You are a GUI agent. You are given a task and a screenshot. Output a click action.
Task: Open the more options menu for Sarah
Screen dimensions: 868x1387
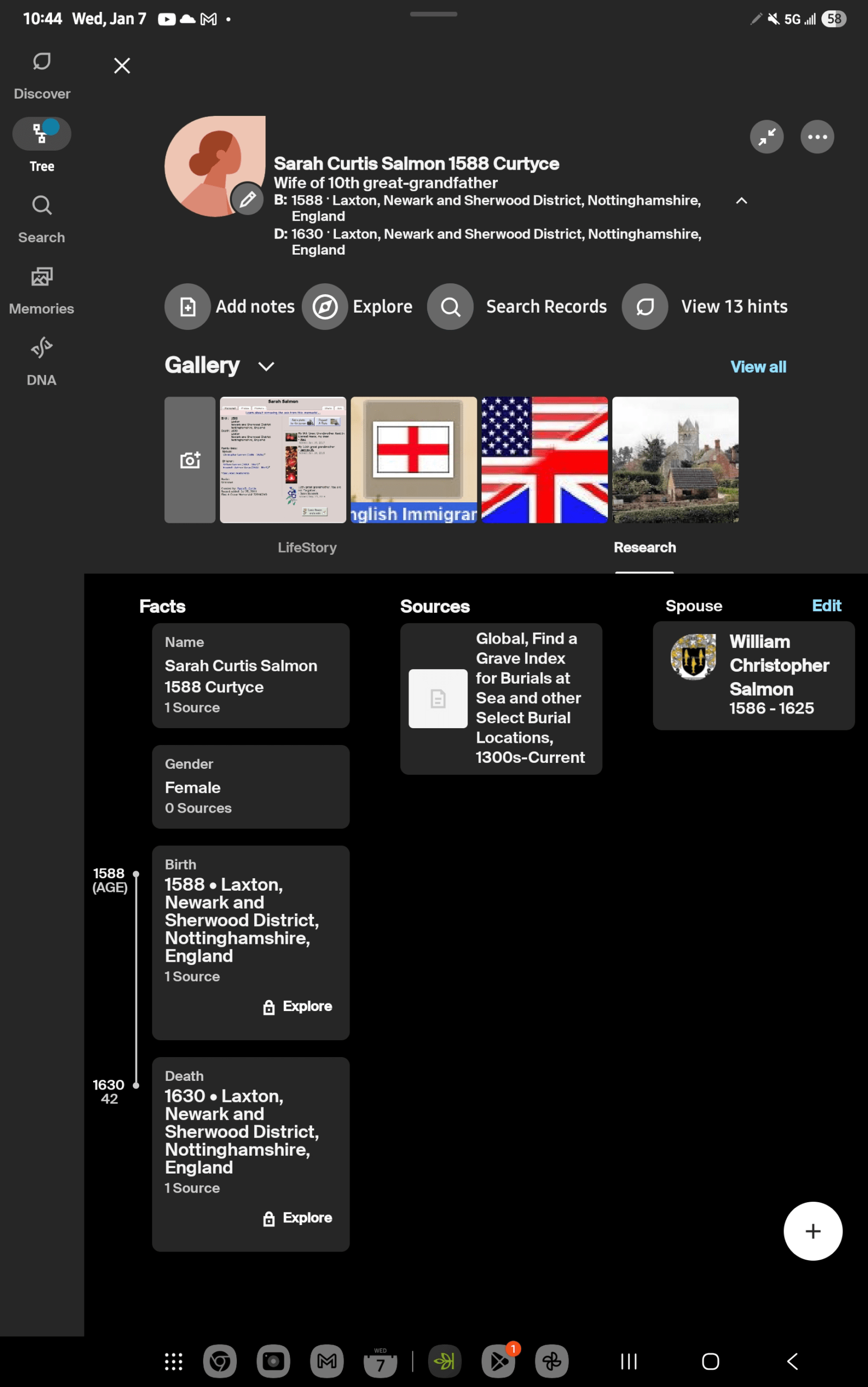coord(817,137)
